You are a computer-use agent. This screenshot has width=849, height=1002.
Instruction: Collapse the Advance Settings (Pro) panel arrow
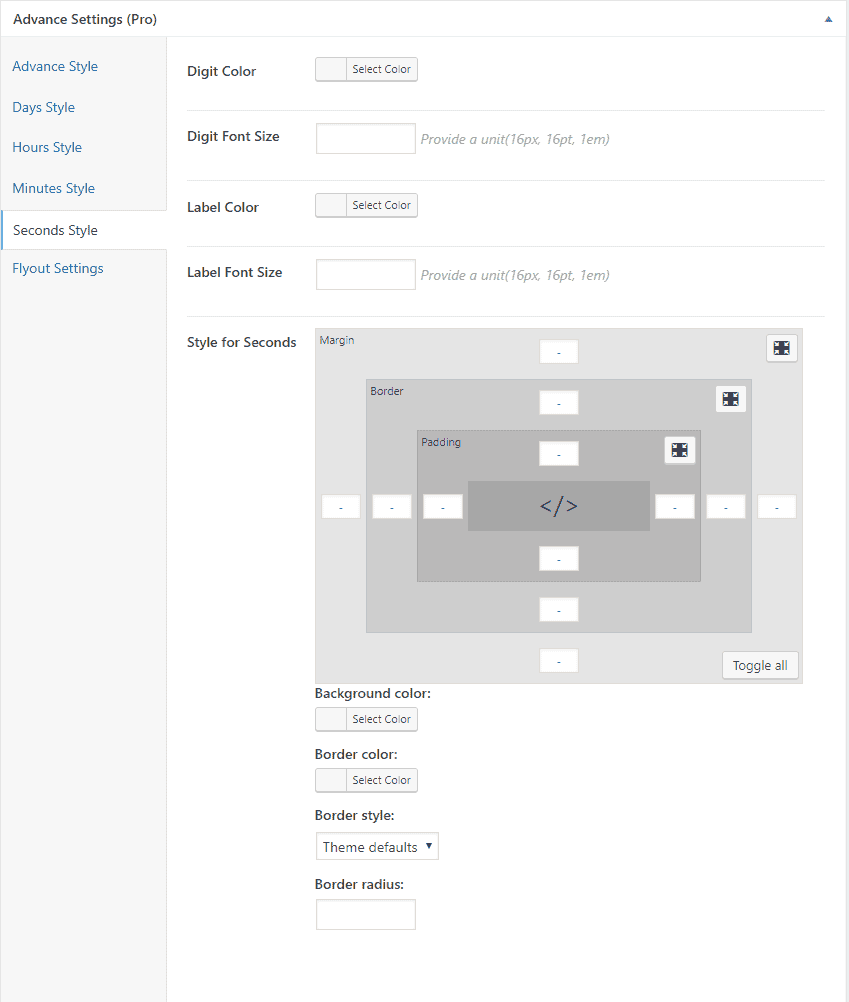(x=828, y=19)
